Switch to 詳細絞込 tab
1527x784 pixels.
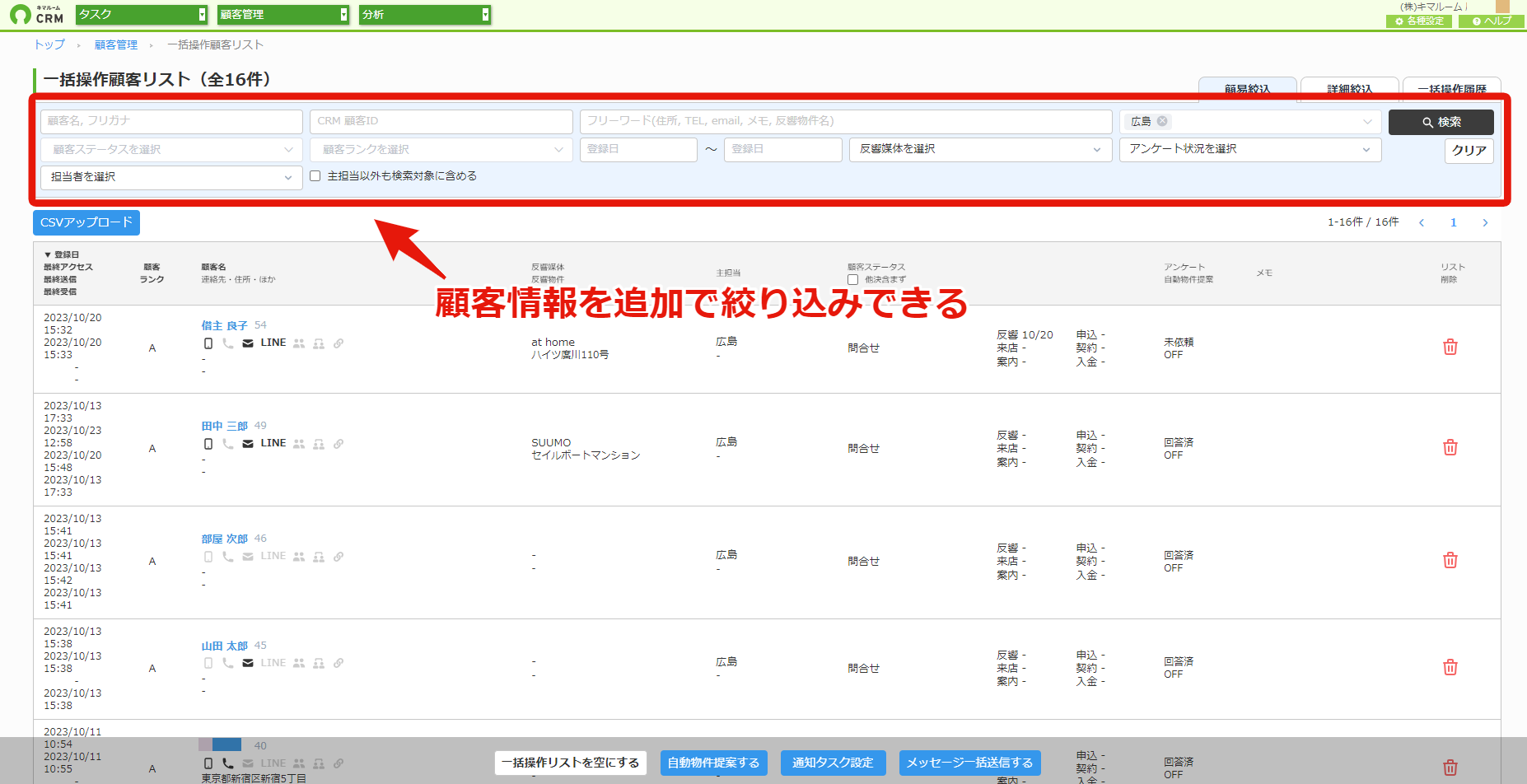coord(1349,89)
